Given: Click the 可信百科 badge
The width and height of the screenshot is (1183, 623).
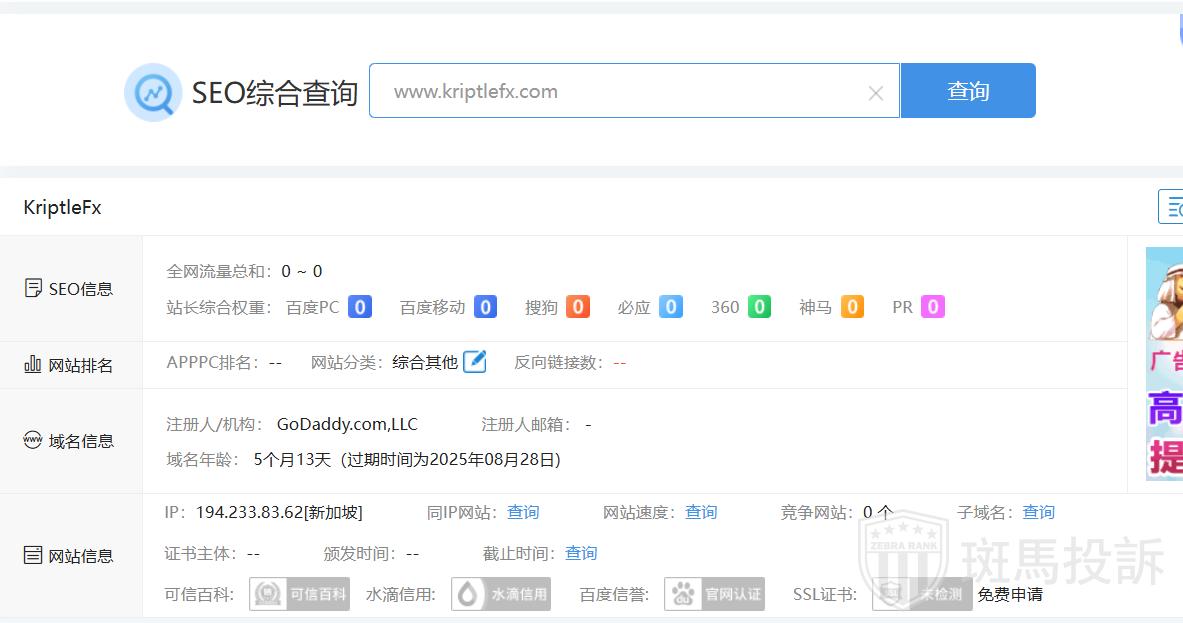Looking at the screenshot, I should 299,594.
